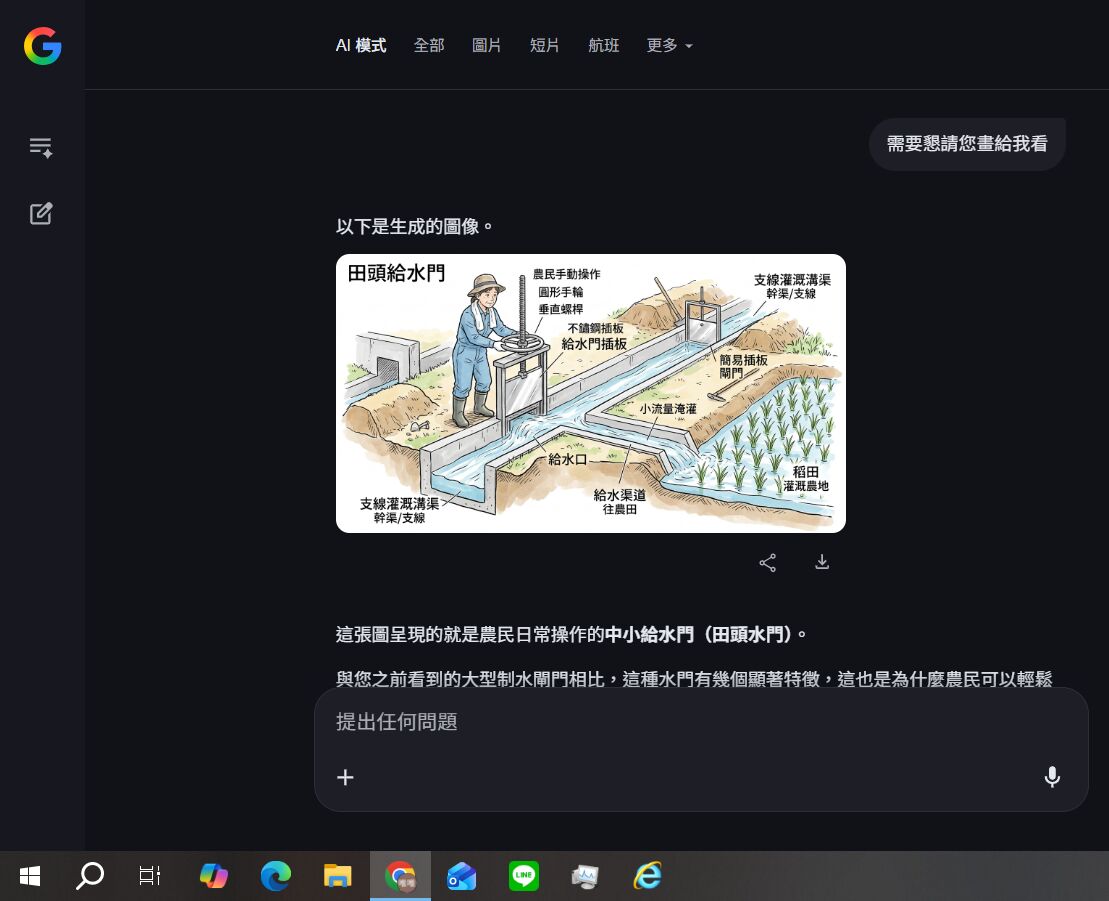Switch to the 圖片 tab
This screenshot has height=901, width=1109.
pyautogui.click(x=487, y=46)
